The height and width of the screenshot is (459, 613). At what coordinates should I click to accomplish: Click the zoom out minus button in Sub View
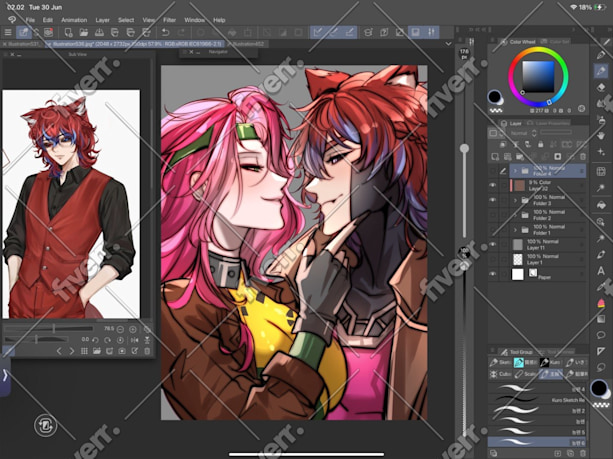click(120, 330)
